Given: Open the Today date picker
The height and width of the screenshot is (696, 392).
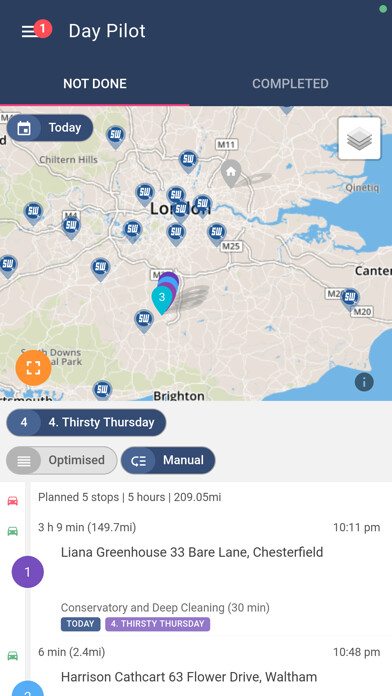Looking at the screenshot, I should 50,128.
